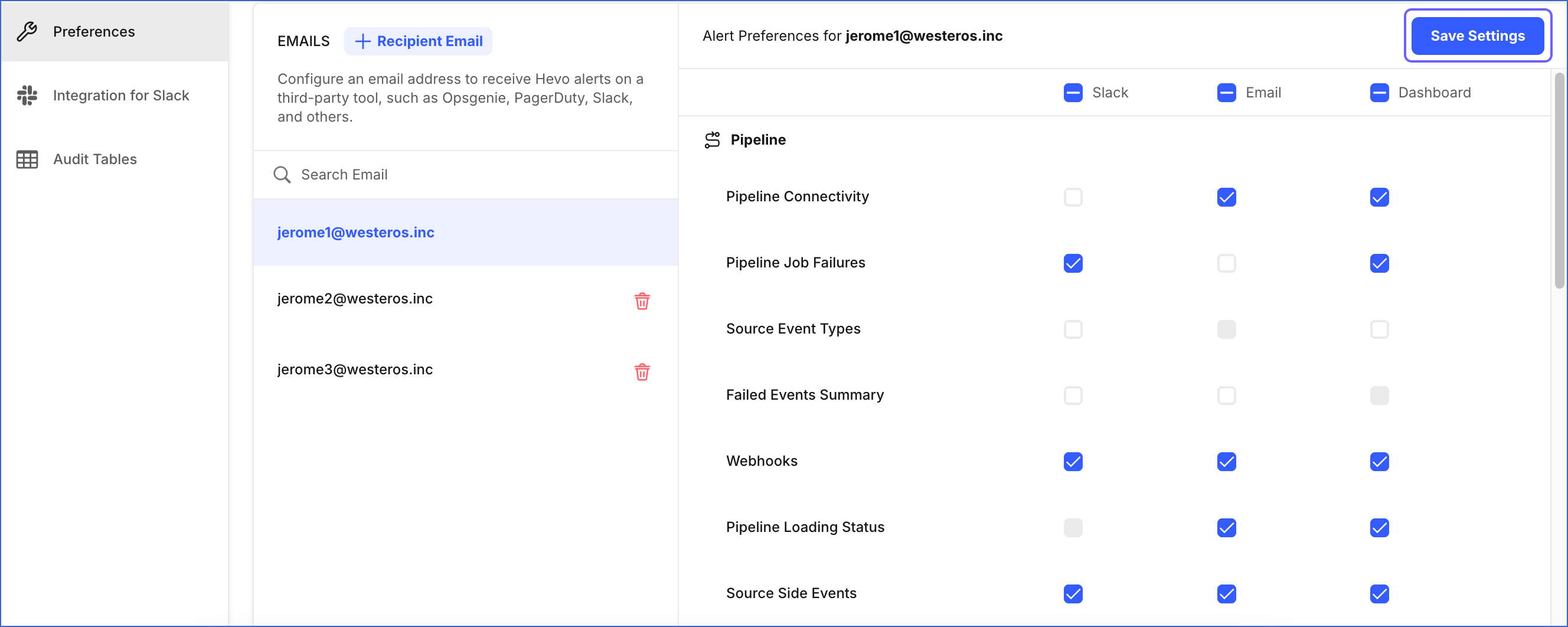Click the Pipeline branch icon in alert list

[711, 139]
